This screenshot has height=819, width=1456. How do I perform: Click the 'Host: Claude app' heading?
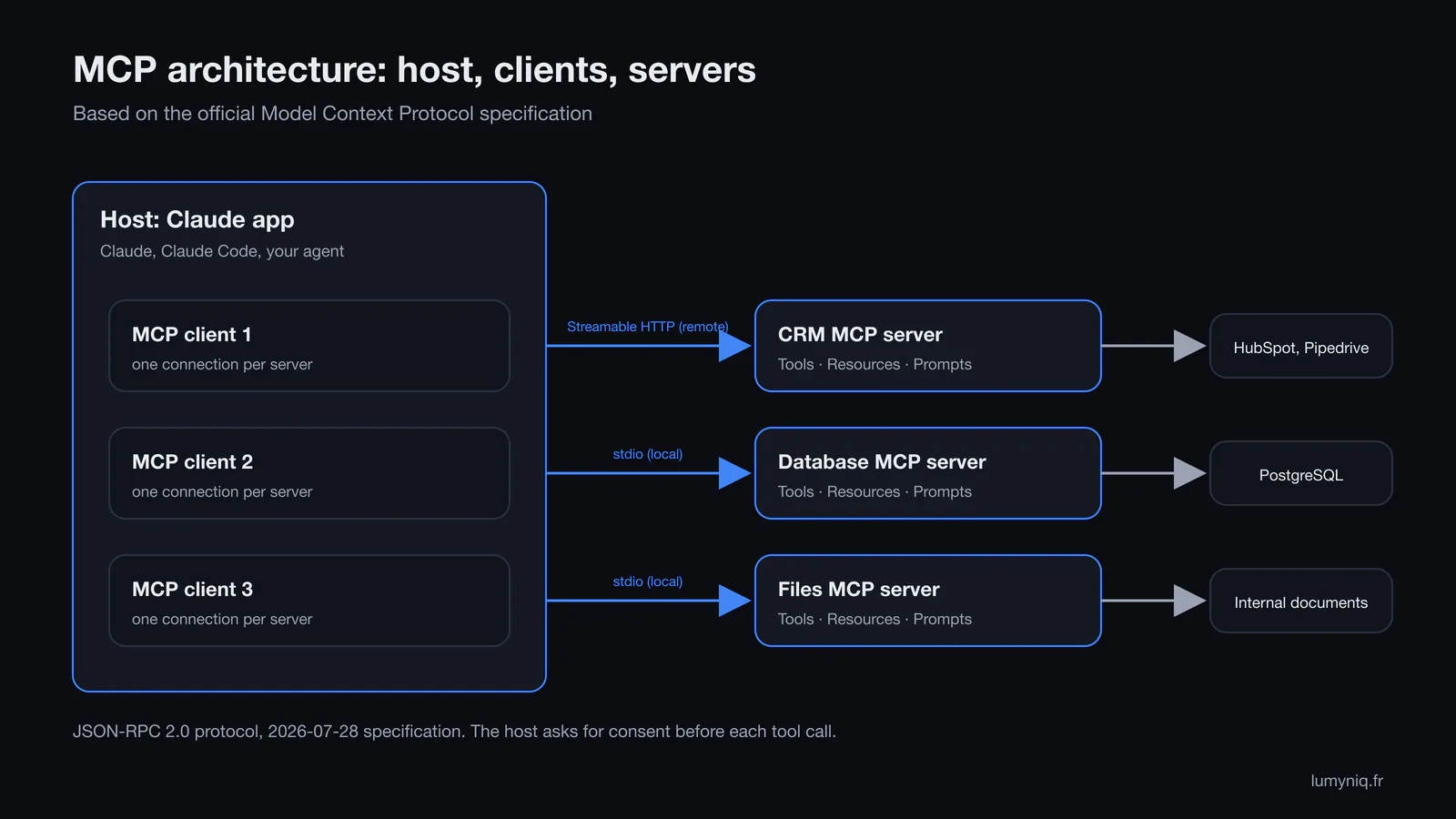tap(197, 219)
